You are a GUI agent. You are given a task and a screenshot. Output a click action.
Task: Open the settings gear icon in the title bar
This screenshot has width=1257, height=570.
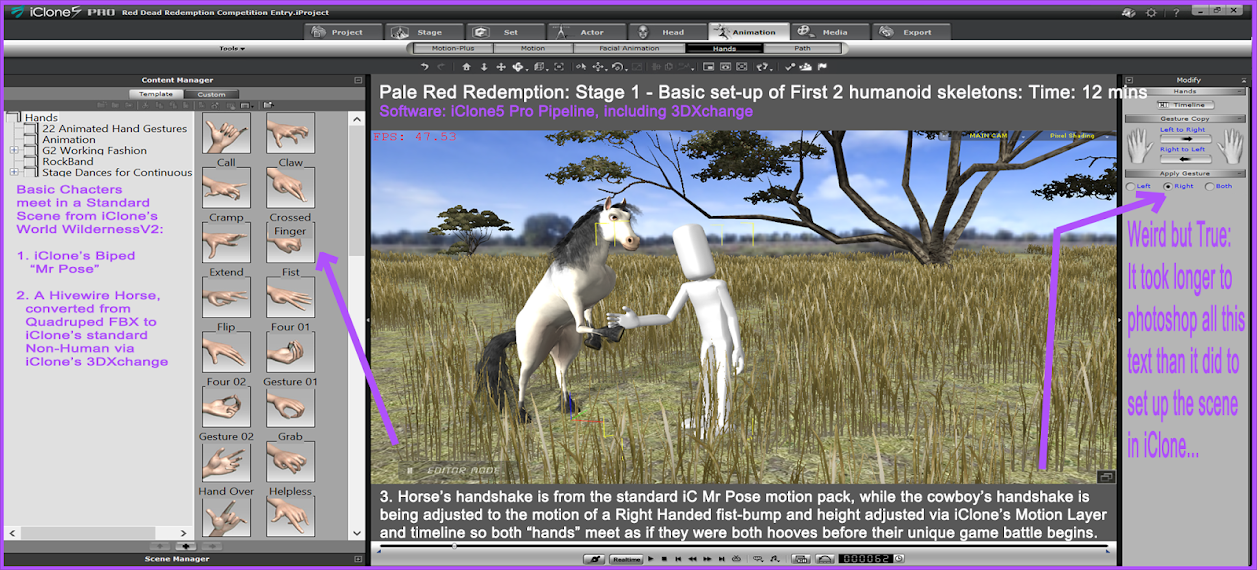click(x=1150, y=13)
